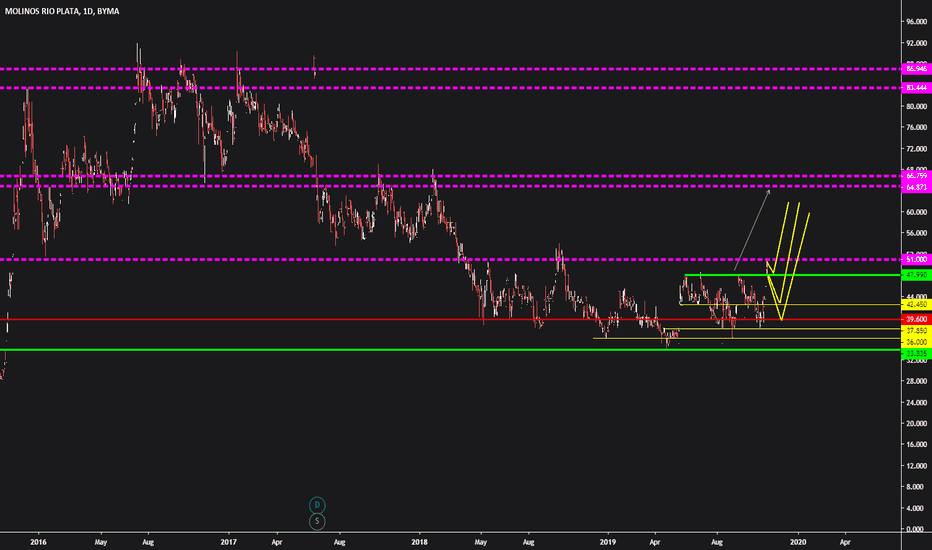Click the split 'S' event marker

pyautogui.click(x=317, y=521)
